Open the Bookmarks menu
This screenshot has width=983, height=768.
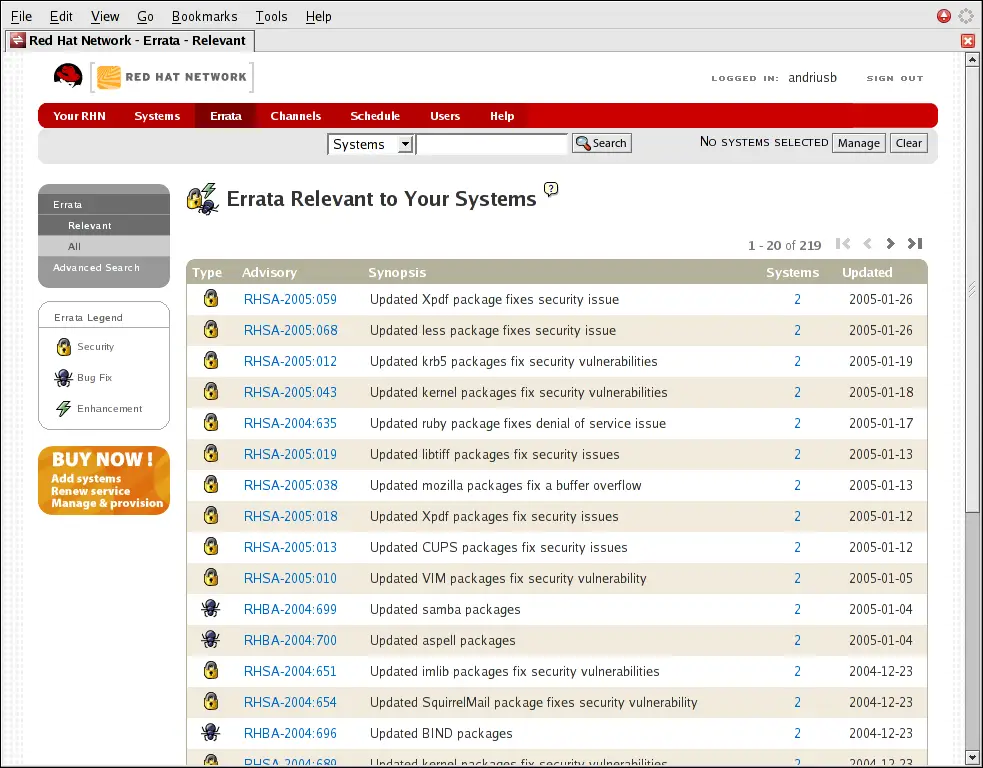(204, 16)
